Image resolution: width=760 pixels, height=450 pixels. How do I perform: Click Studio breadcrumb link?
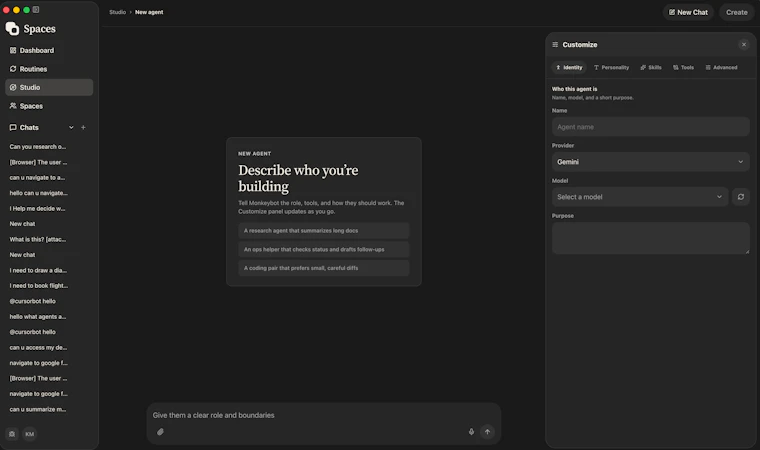click(117, 12)
